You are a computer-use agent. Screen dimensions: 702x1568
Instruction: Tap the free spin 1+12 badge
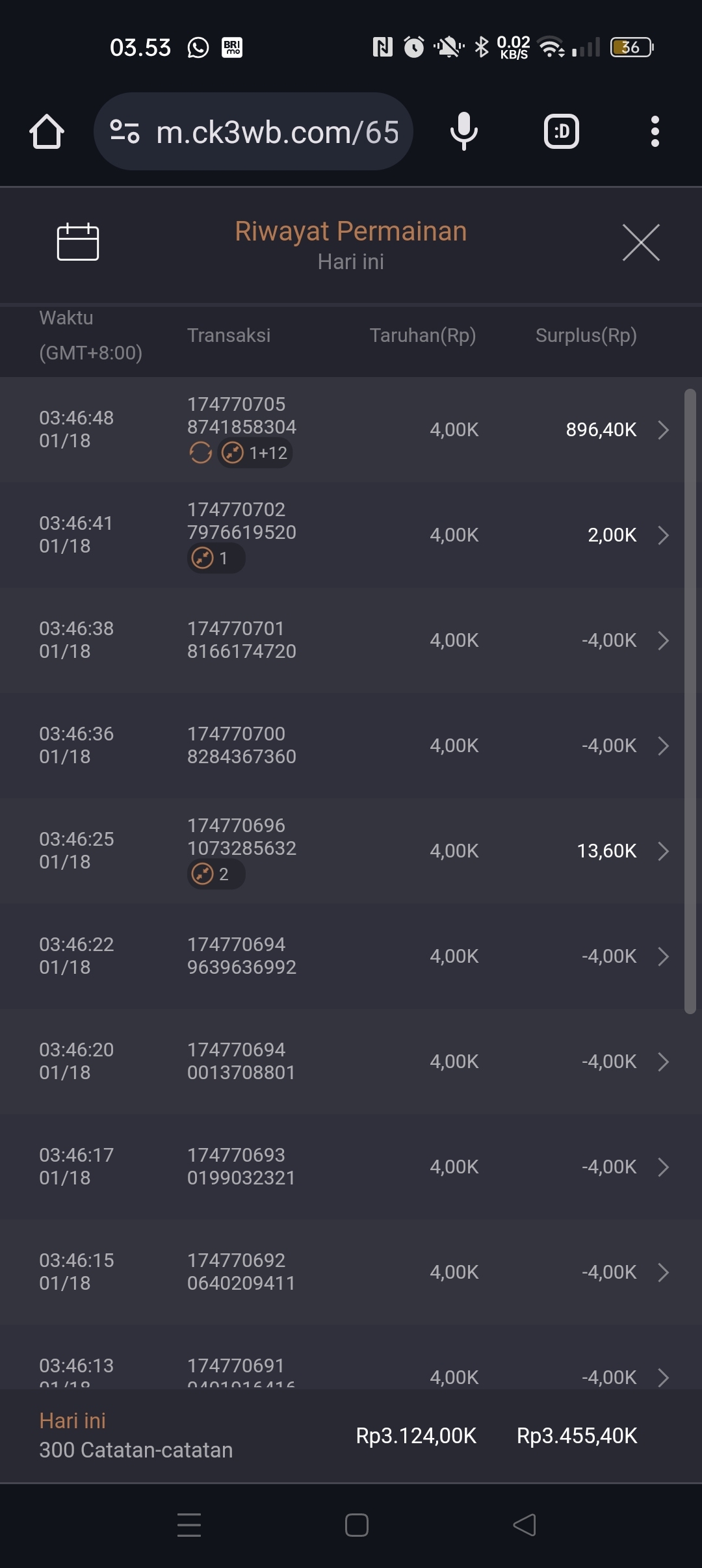[x=255, y=452]
